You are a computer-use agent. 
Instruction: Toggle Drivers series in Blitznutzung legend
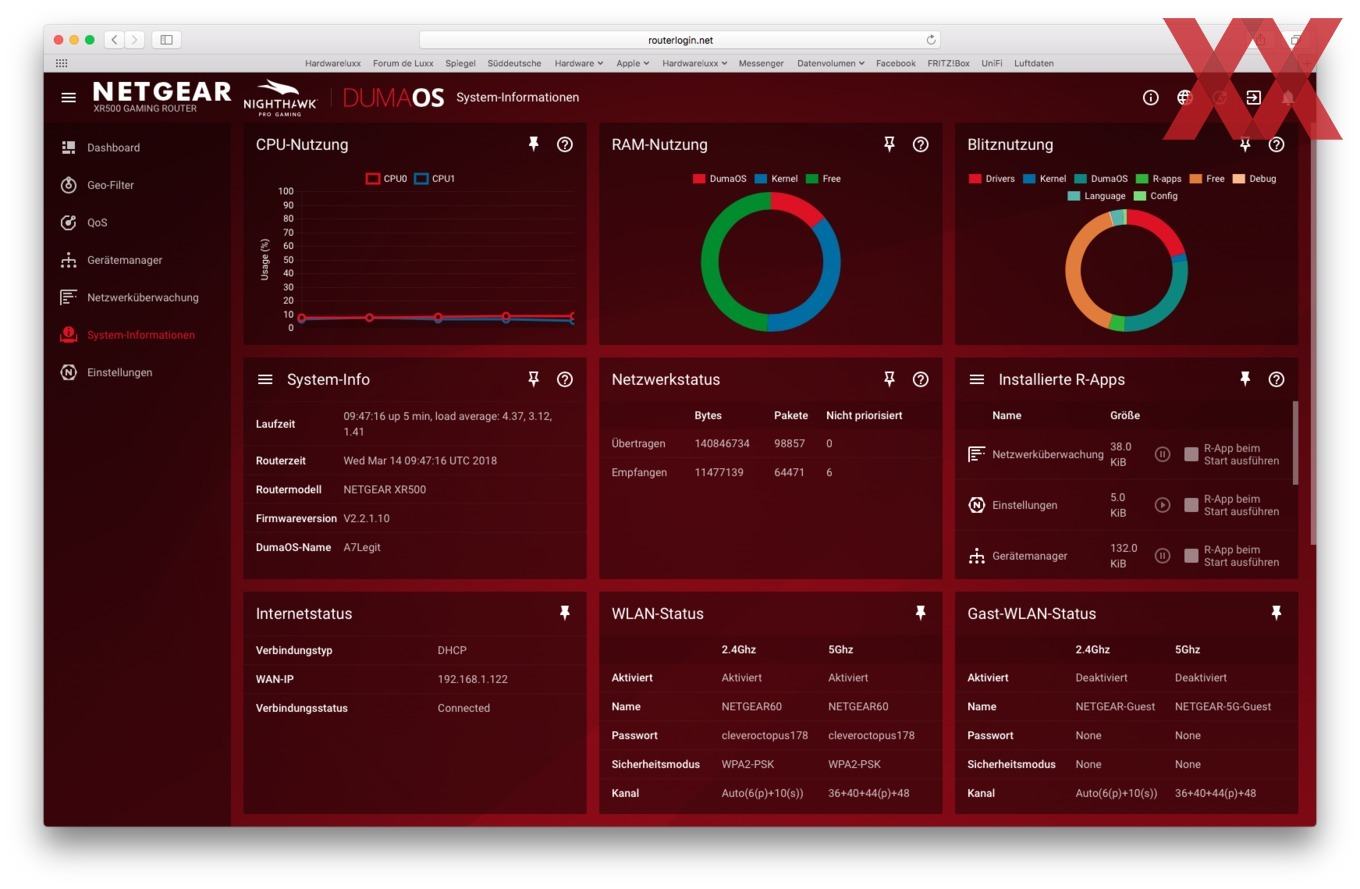pyautogui.click(x=991, y=179)
